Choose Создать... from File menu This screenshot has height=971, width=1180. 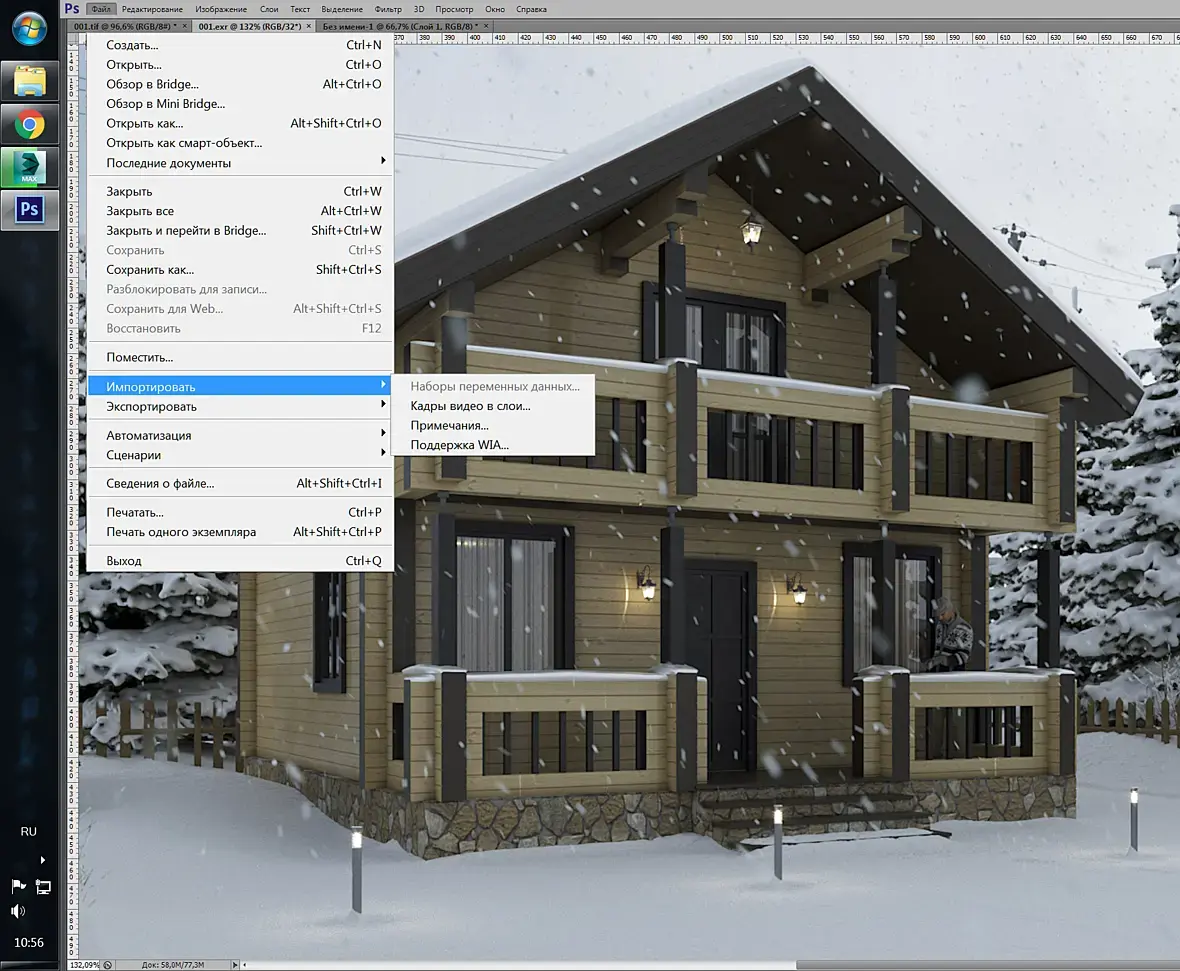click(240, 45)
